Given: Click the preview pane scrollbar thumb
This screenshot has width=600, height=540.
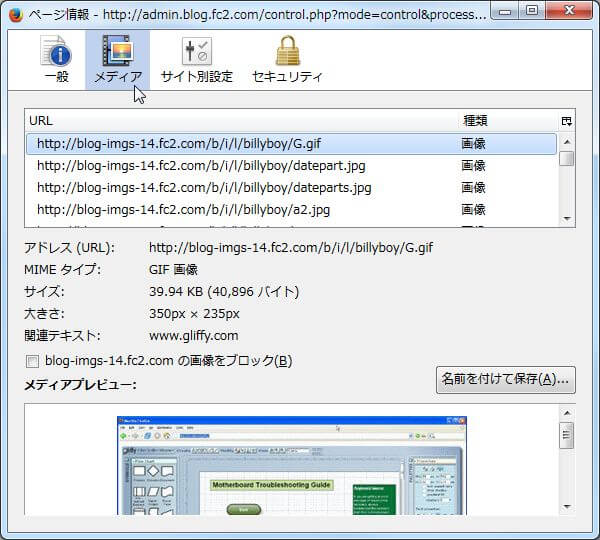Looking at the screenshot, I should (567, 435).
